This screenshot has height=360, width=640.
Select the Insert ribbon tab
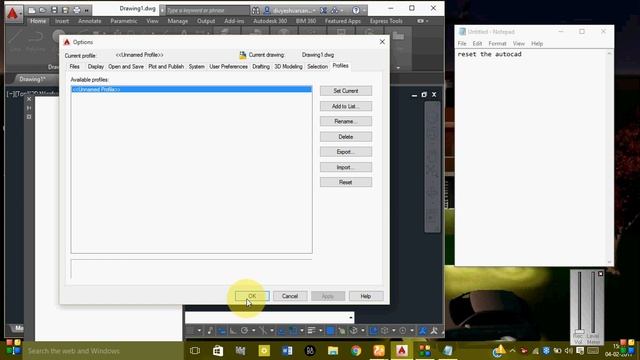coord(62,21)
